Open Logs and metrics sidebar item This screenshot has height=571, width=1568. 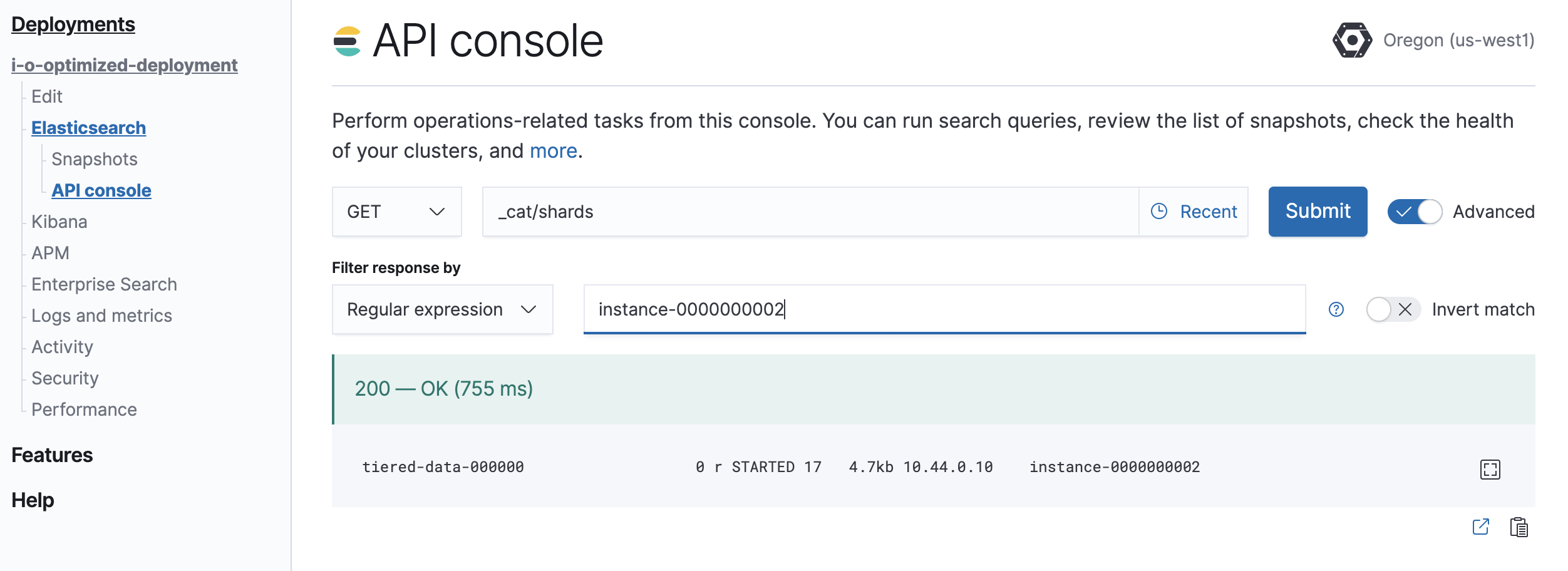(101, 316)
